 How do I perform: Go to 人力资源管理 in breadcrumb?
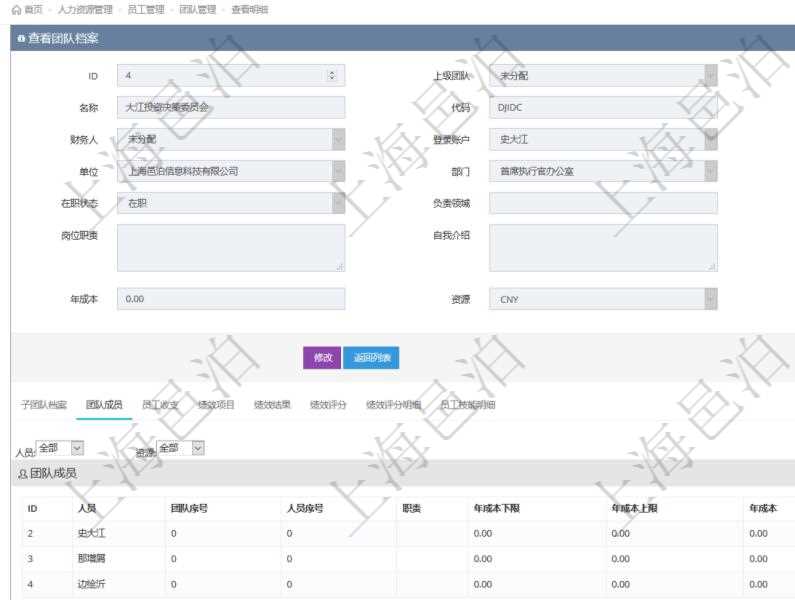click(x=84, y=9)
